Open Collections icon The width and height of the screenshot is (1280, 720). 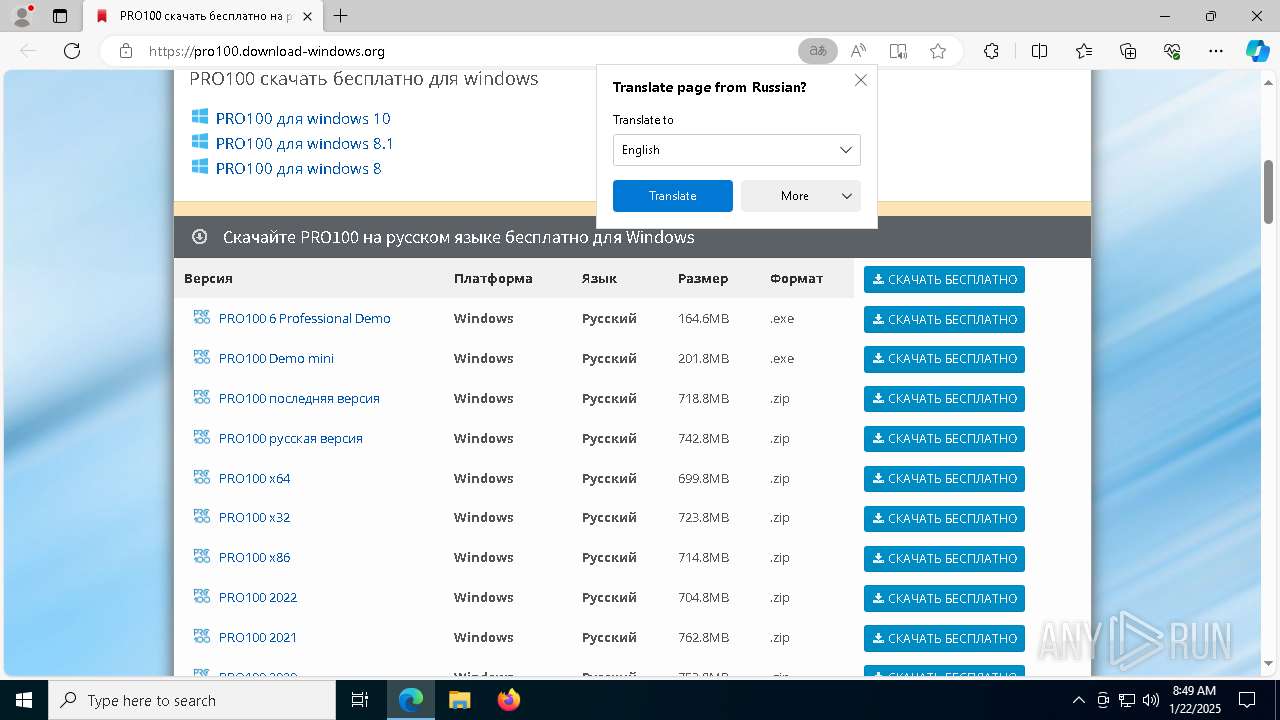[x=1128, y=51]
